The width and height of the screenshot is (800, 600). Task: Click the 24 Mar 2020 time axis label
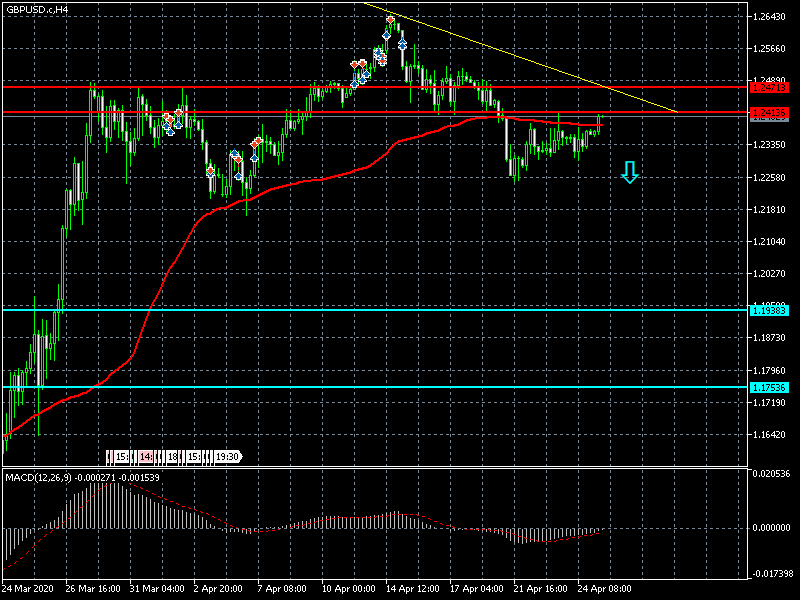pyautogui.click(x=28, y=588)
